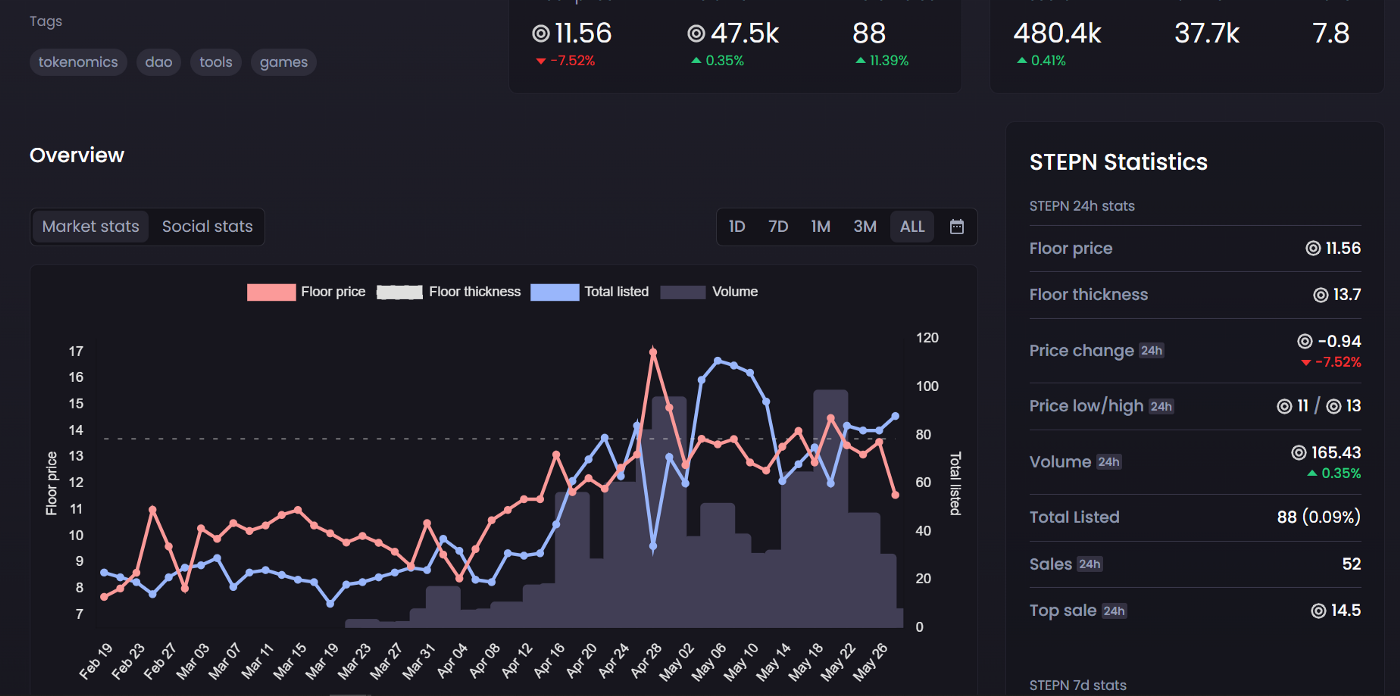Viewport: 1400px width, 696px height.
Task: Click the Solana icon beside 47.5k volume
Action: click(697, 34)
